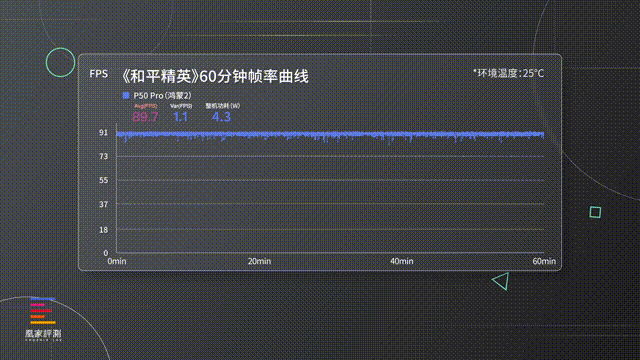
Task: Click the y-axis label 0
Action: (x=106, y=253)
